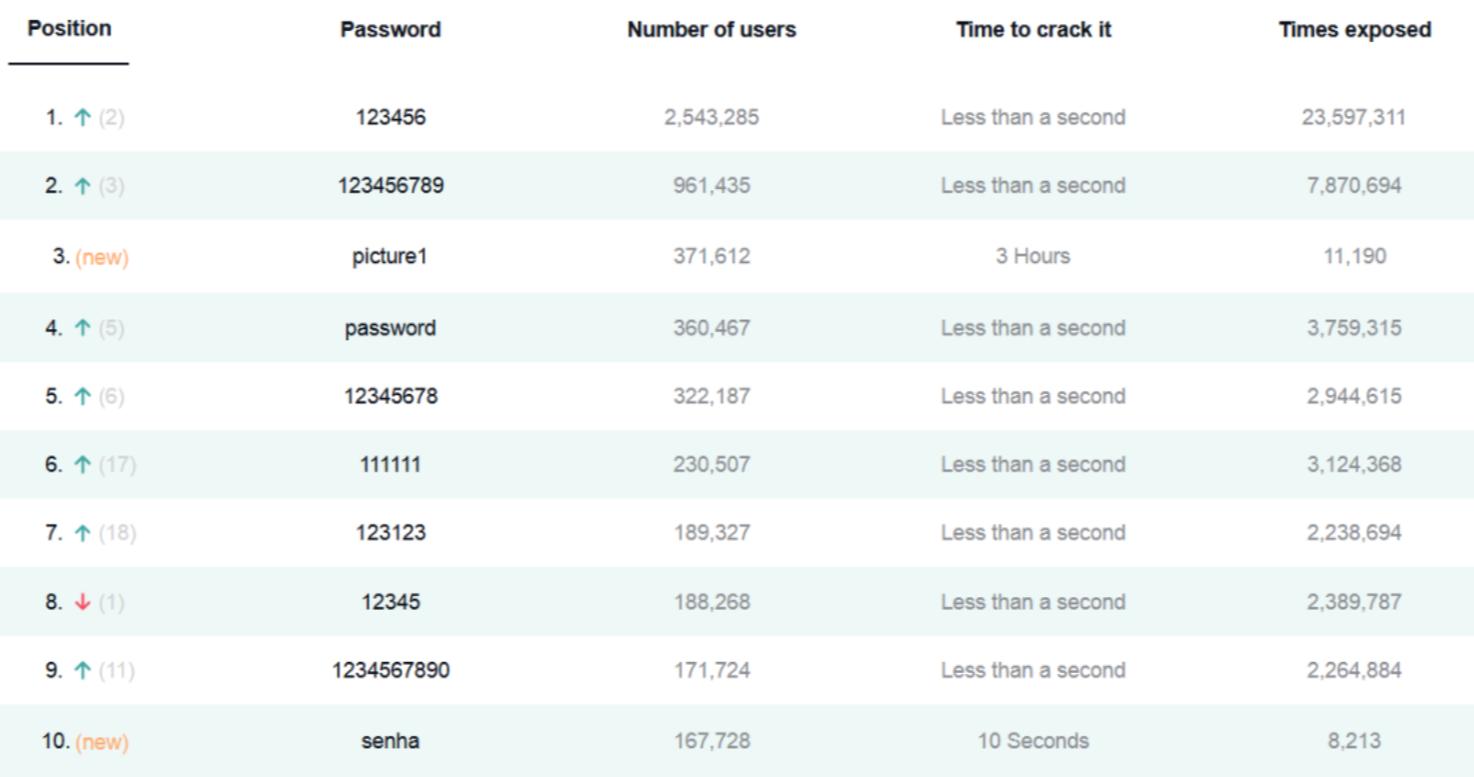Click the up arrow in the 1234567890 row
The height and width of the screenshot is (777, 1474).
click(x=82, y=671)
